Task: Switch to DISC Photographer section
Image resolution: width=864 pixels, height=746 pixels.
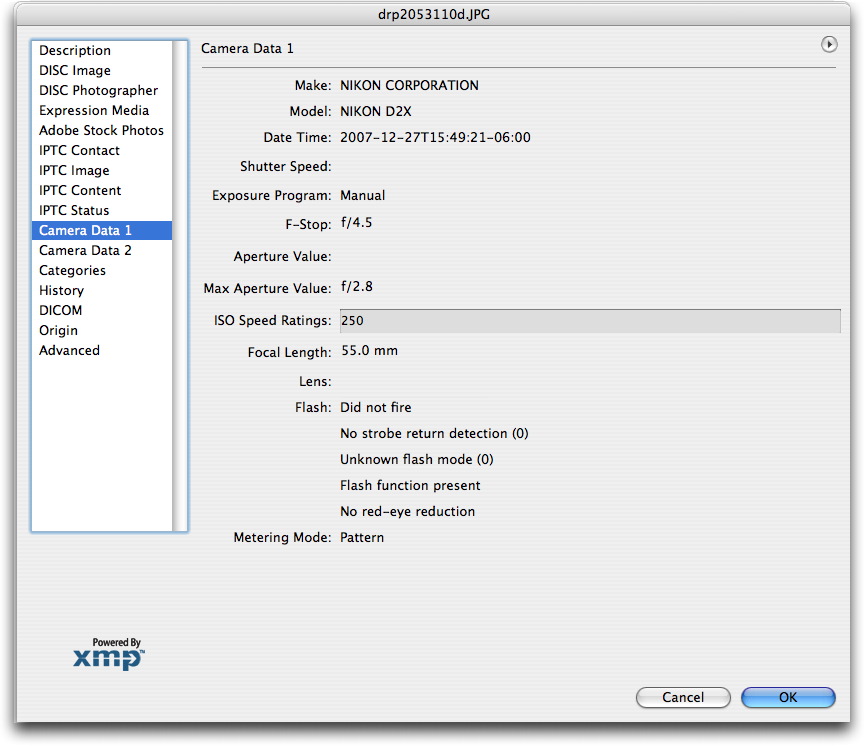Action: (98, 91)
